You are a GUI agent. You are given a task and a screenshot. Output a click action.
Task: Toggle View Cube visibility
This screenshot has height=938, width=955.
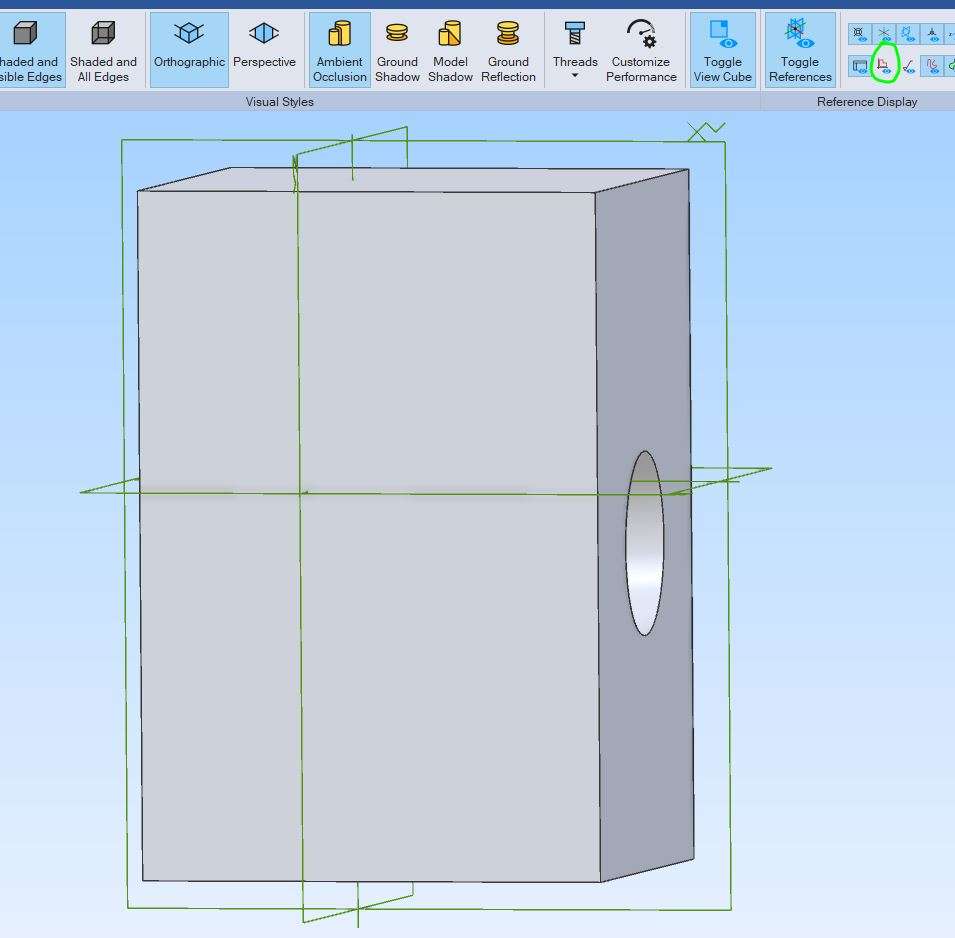[722, 50]
